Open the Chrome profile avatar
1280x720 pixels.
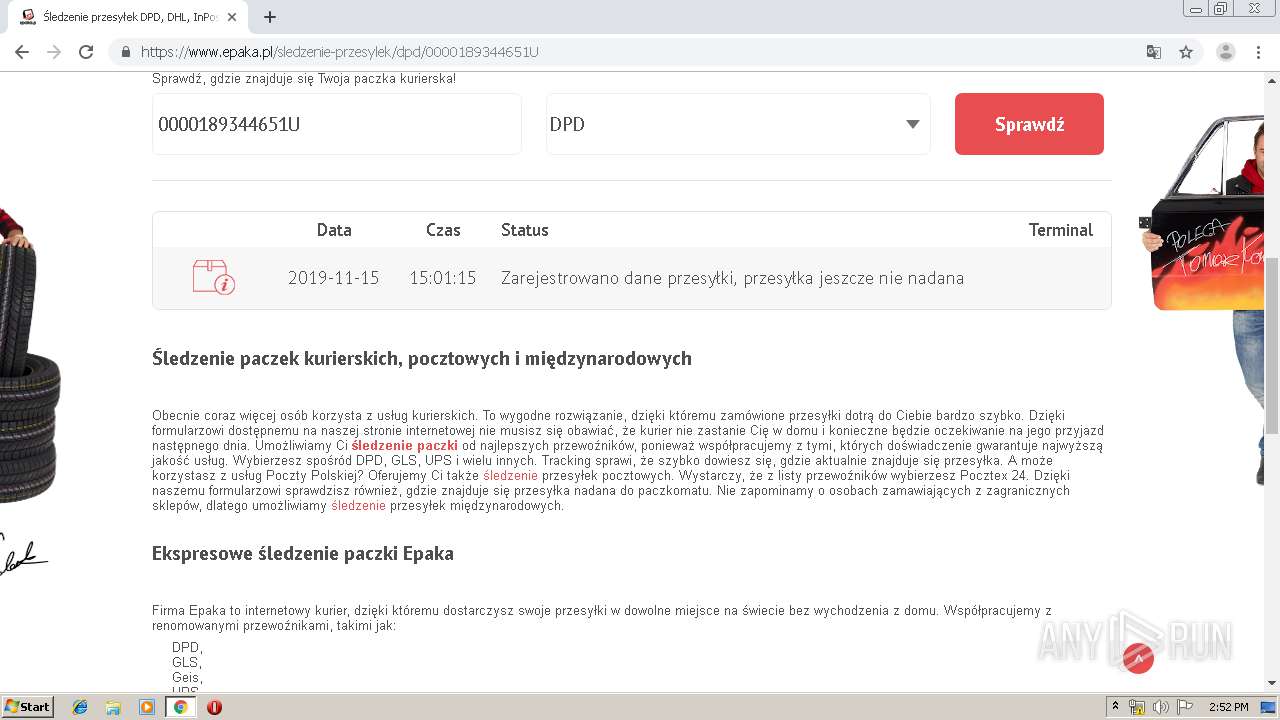point(1225,52)
